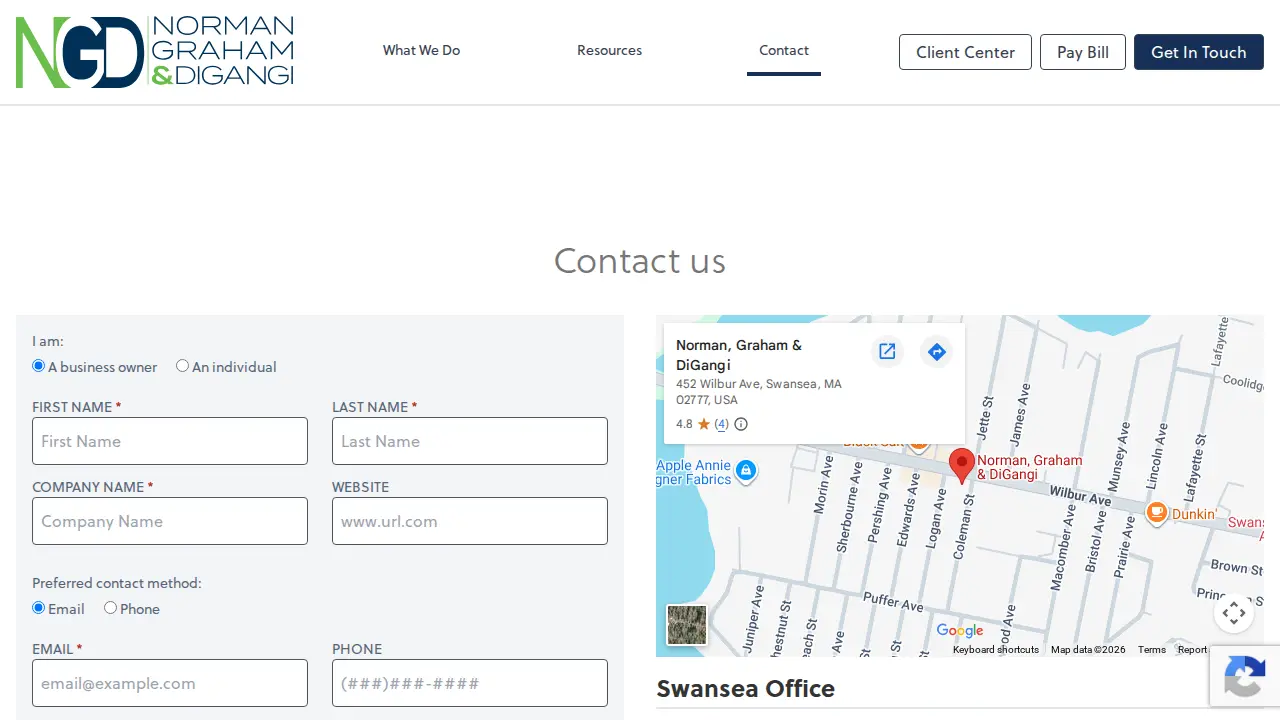Open the map place in new window icon

887,351
